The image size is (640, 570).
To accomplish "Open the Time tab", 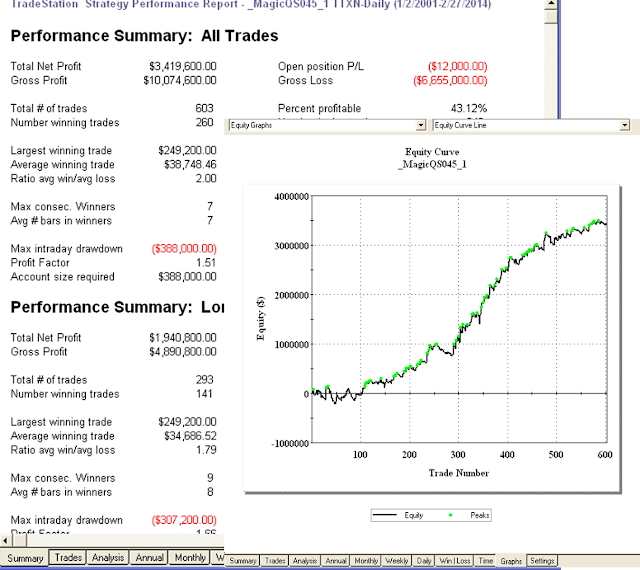I will [485, 561].
